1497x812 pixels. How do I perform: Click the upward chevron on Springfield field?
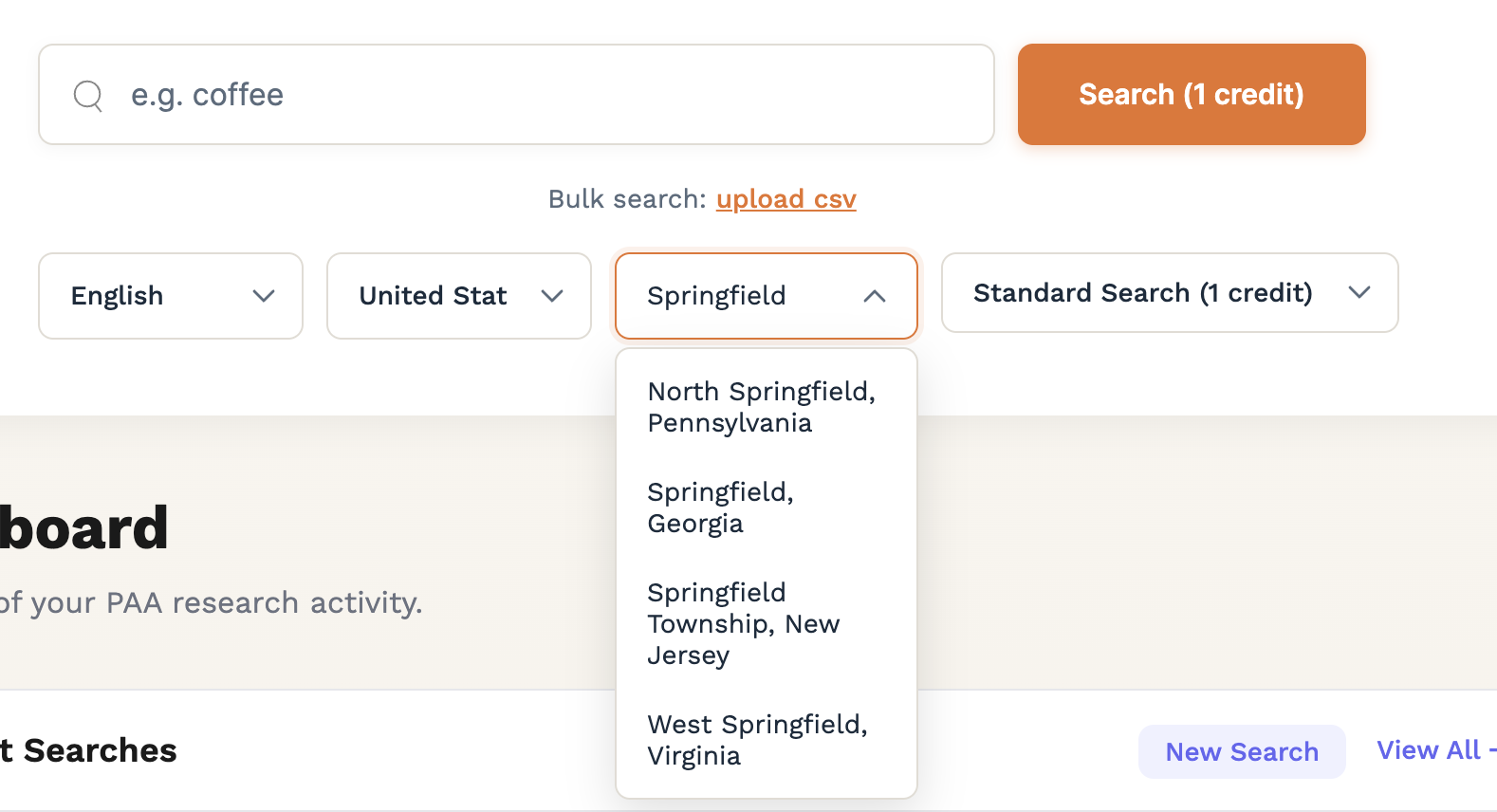point(875,295)
